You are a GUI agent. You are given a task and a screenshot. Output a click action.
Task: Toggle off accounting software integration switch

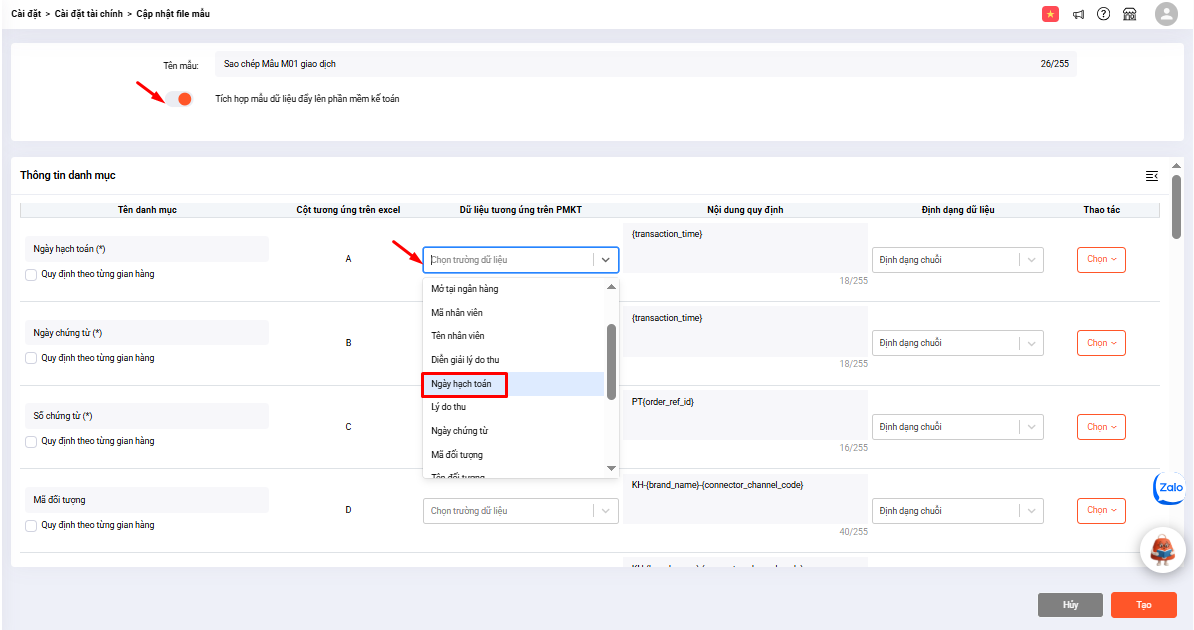(180, 99)
